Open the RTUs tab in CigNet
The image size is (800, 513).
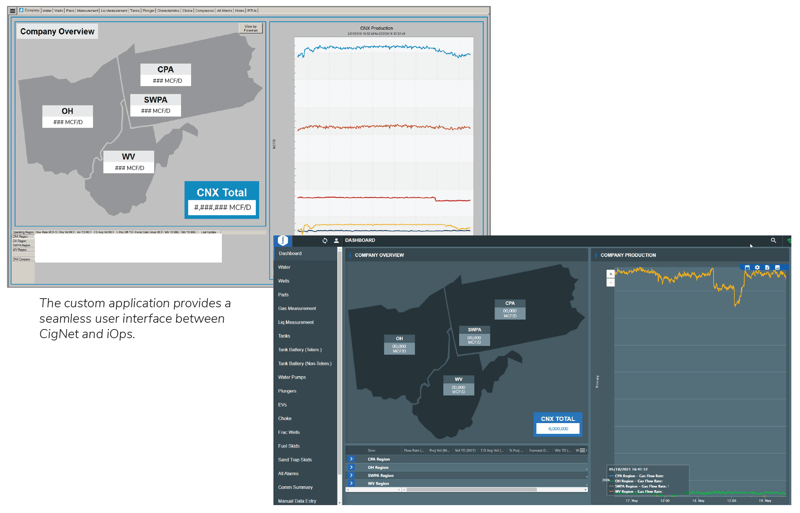[x=252, y=10]
